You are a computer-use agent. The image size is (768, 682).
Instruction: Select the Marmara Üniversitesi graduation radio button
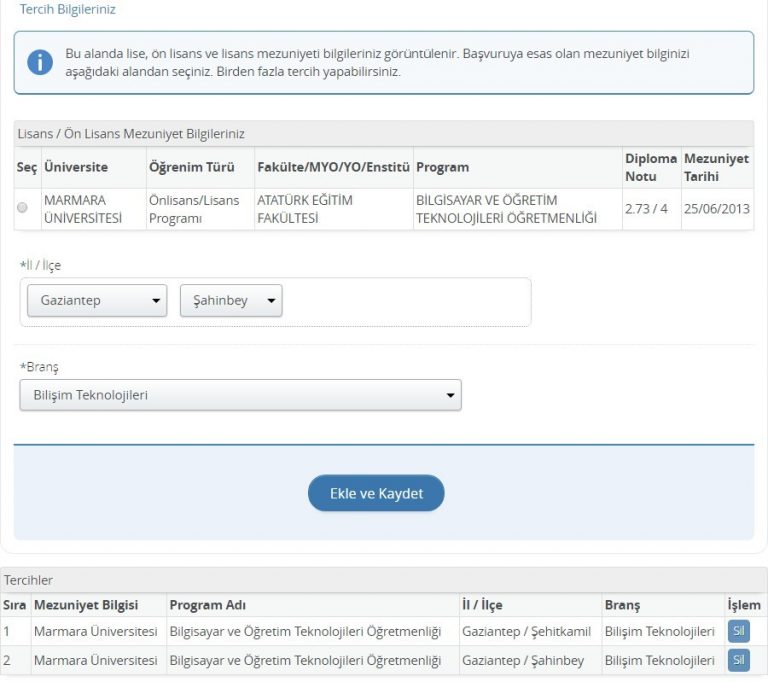pyautogui.click(x=22, y=208)
